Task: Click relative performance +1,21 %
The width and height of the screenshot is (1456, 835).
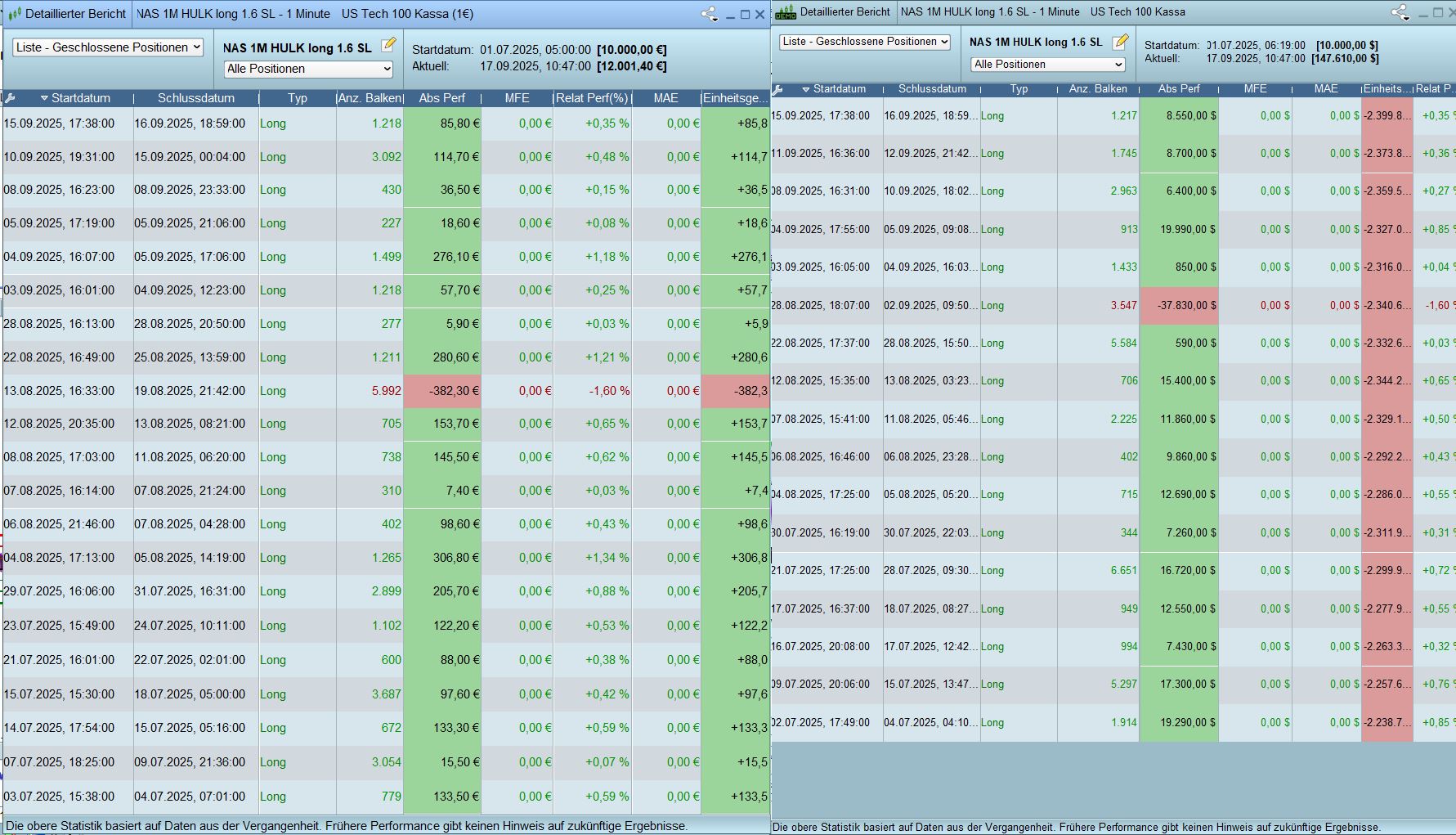Action: (x=607, y=357)
